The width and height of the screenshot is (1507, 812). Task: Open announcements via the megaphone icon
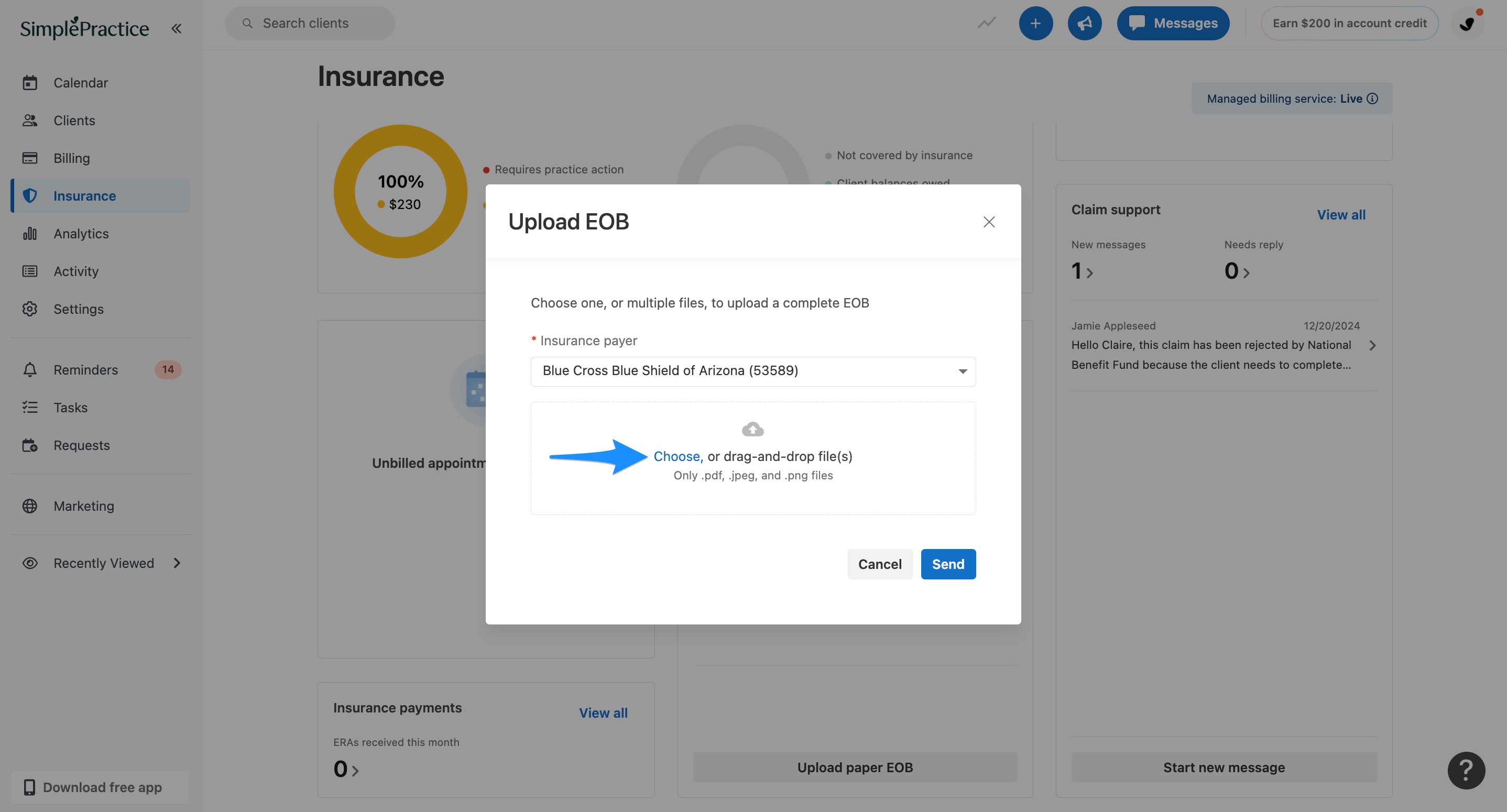coord(1084,24)
